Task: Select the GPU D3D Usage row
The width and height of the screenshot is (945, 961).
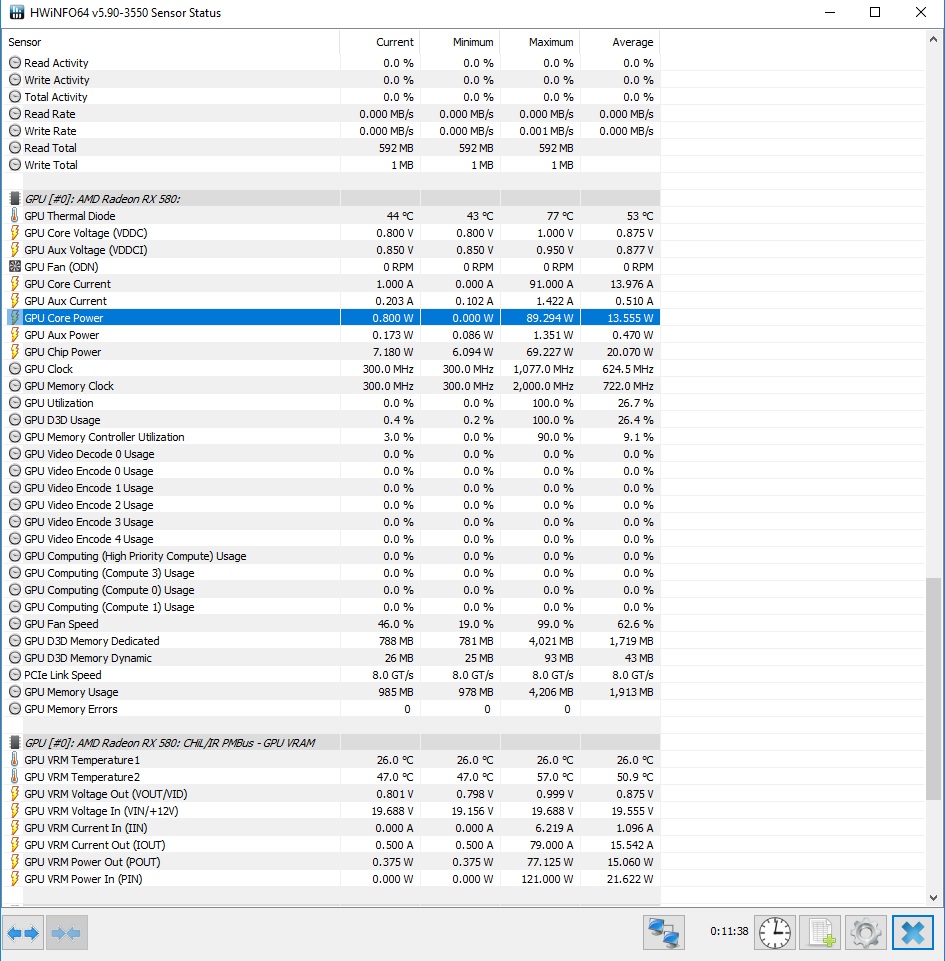Action: (333, 420)
